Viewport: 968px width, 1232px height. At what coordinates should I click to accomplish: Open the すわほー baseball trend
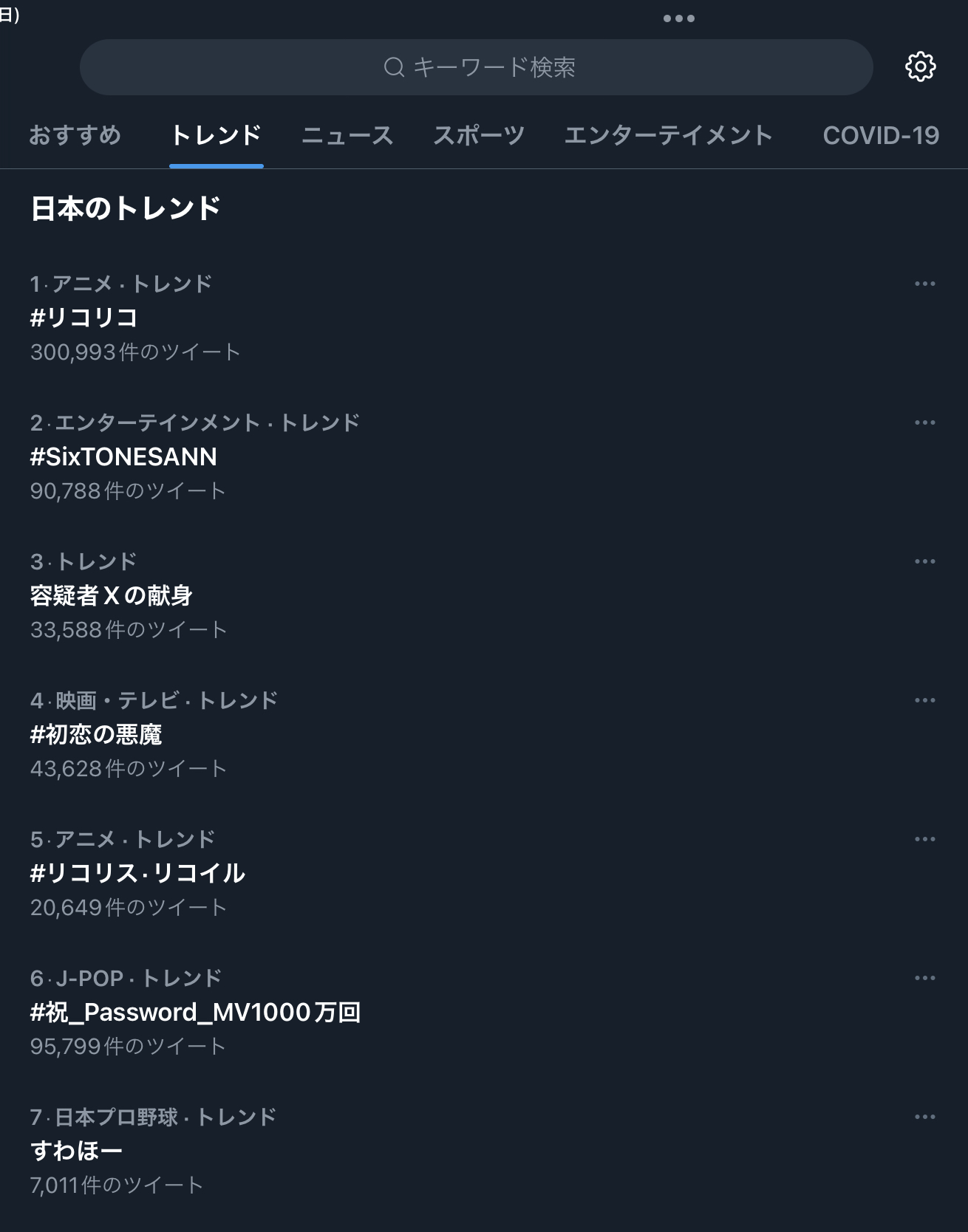pyautogui.click(x=76, y=1151)
